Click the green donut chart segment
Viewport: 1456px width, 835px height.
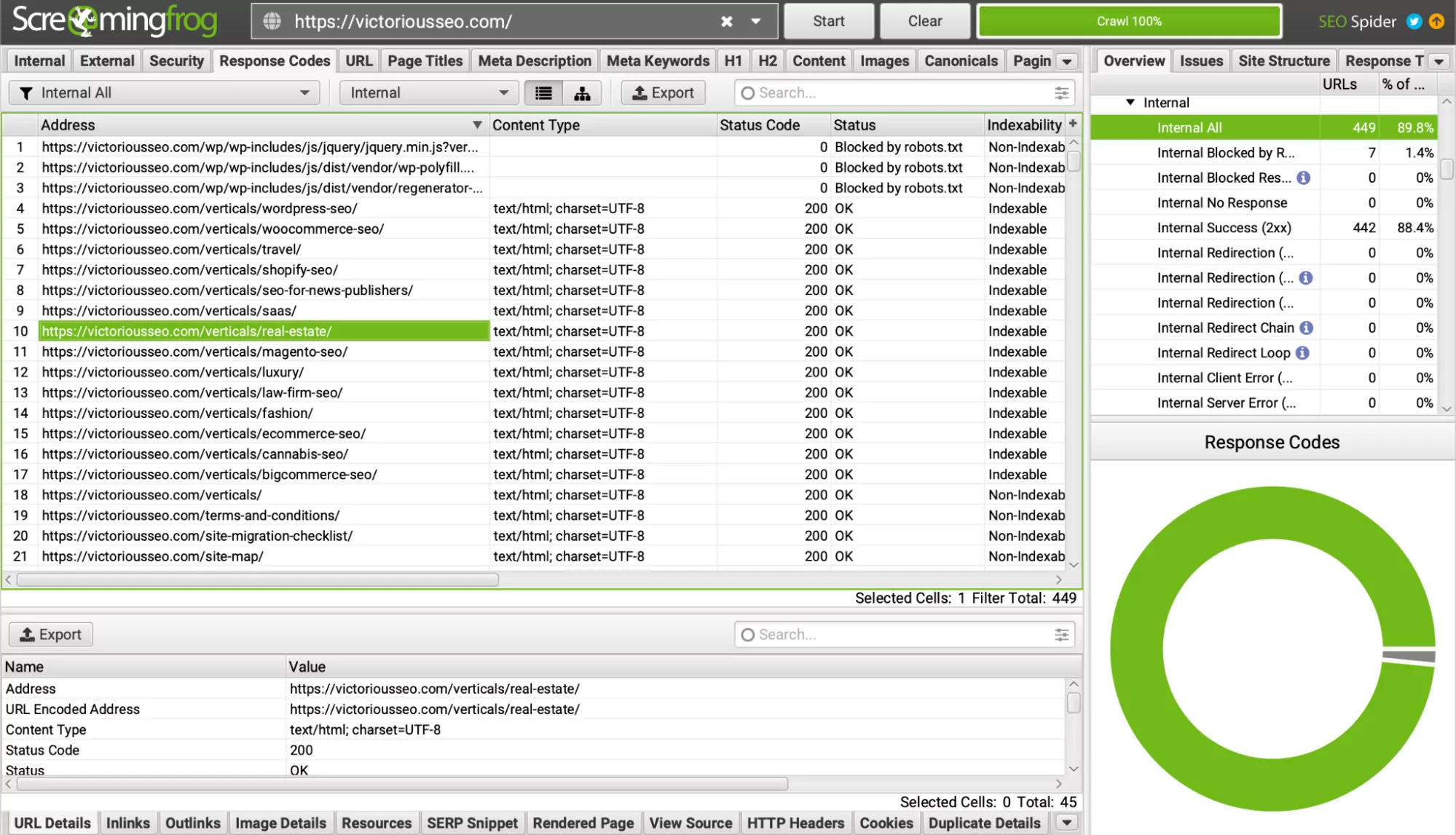click(1136, 648)
